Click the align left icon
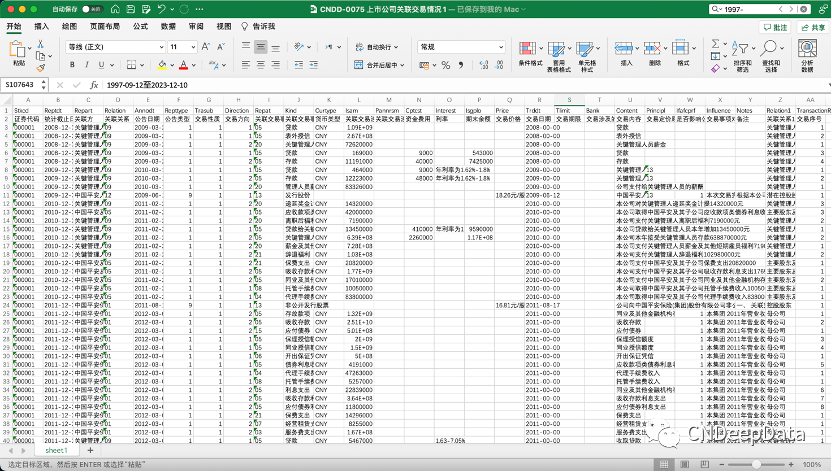Viewport: 832px width, 472px height. (246, 65)
